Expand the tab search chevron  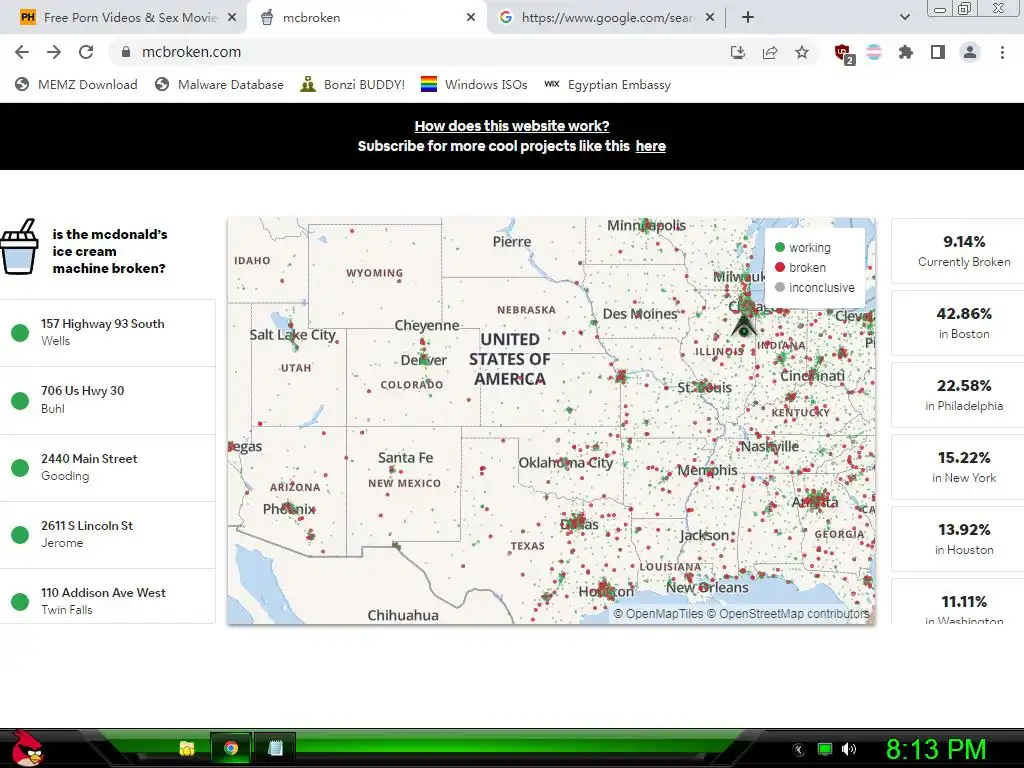(905, 18)
